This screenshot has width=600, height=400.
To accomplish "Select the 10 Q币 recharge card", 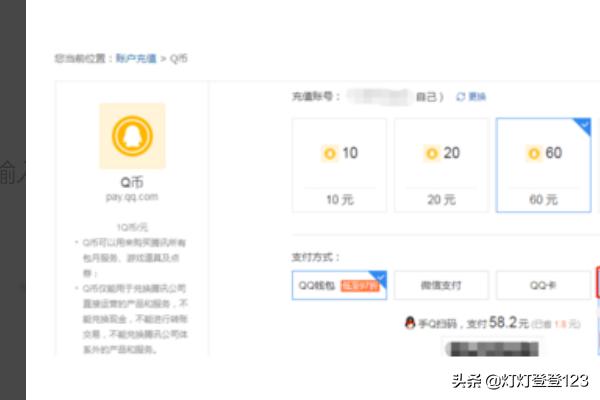I will (339, 165).
